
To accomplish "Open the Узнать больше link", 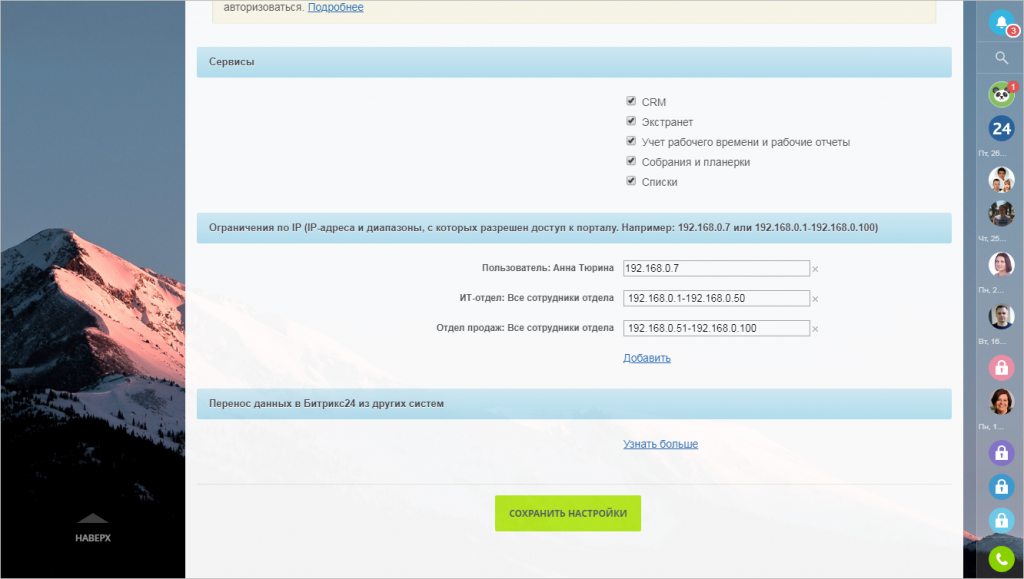I will click(x=660, y=444).
